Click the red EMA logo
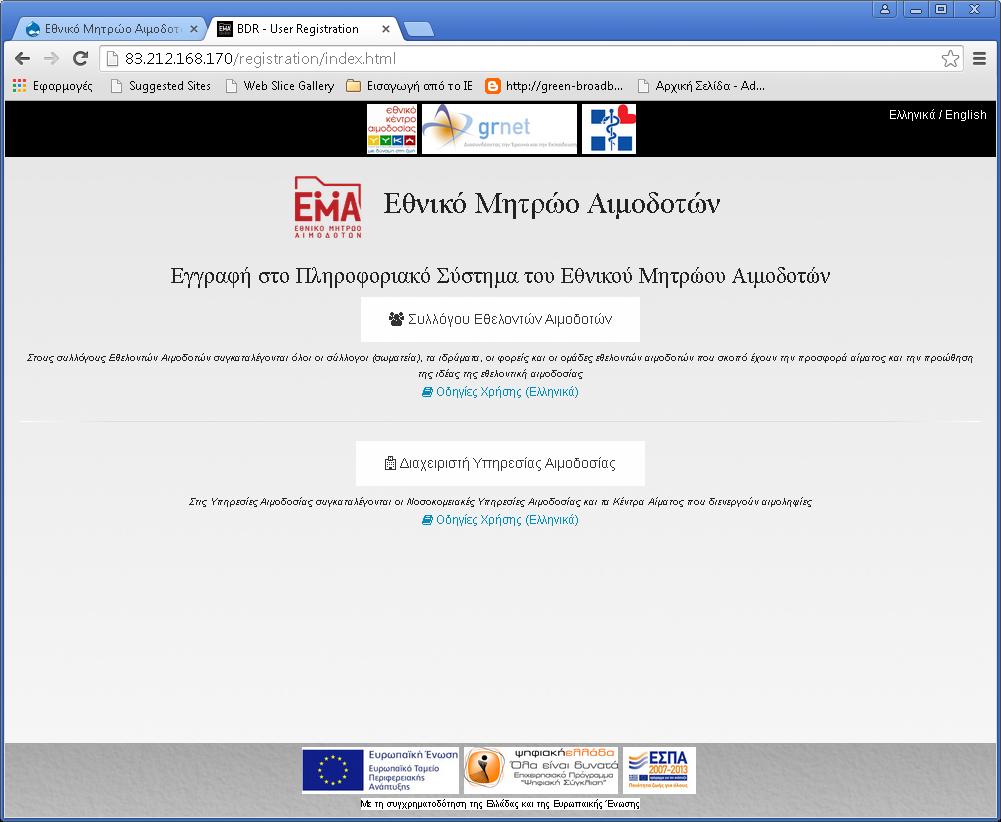The height and width of the screenshot is (822, 1001). [328, 207]
